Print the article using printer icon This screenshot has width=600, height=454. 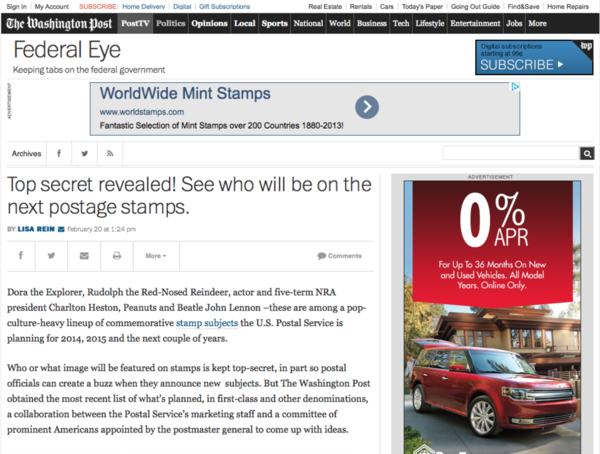coord(117,256)
